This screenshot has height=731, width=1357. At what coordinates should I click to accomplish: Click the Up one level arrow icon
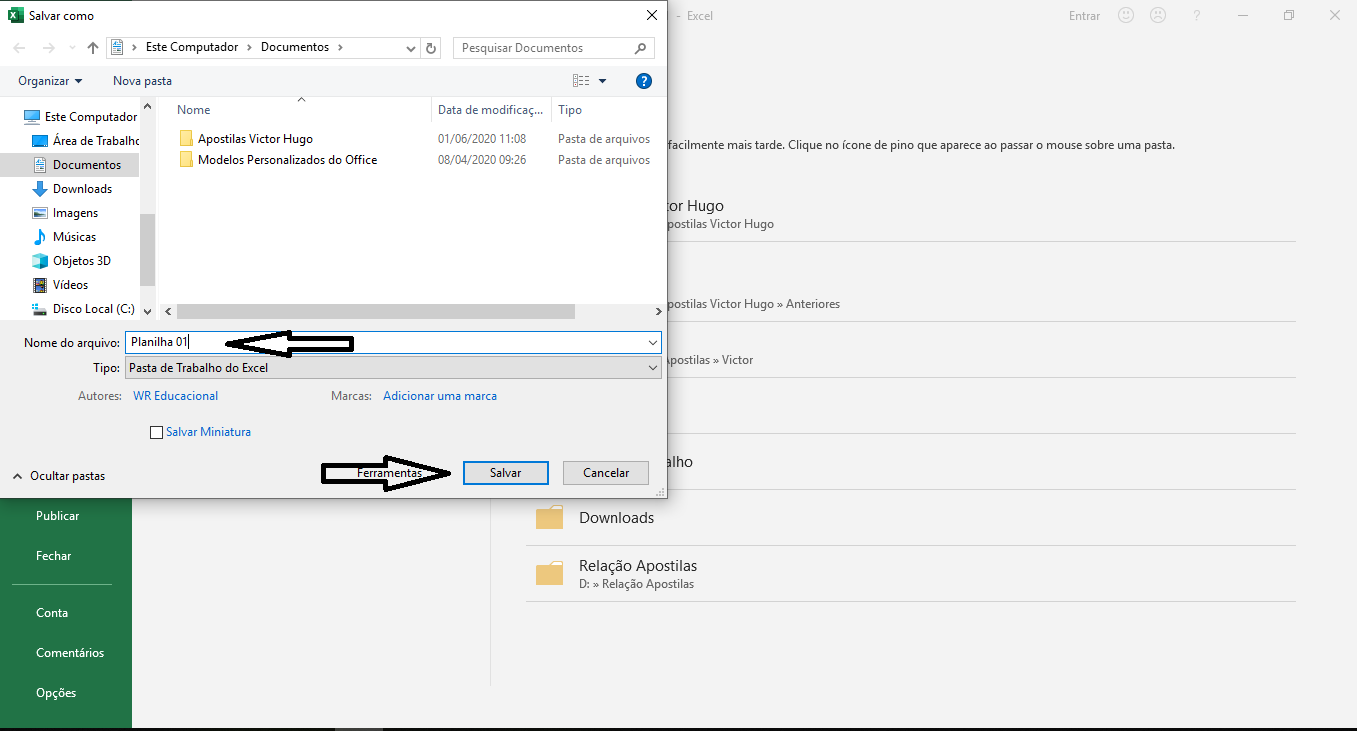(x=93, y=48)
